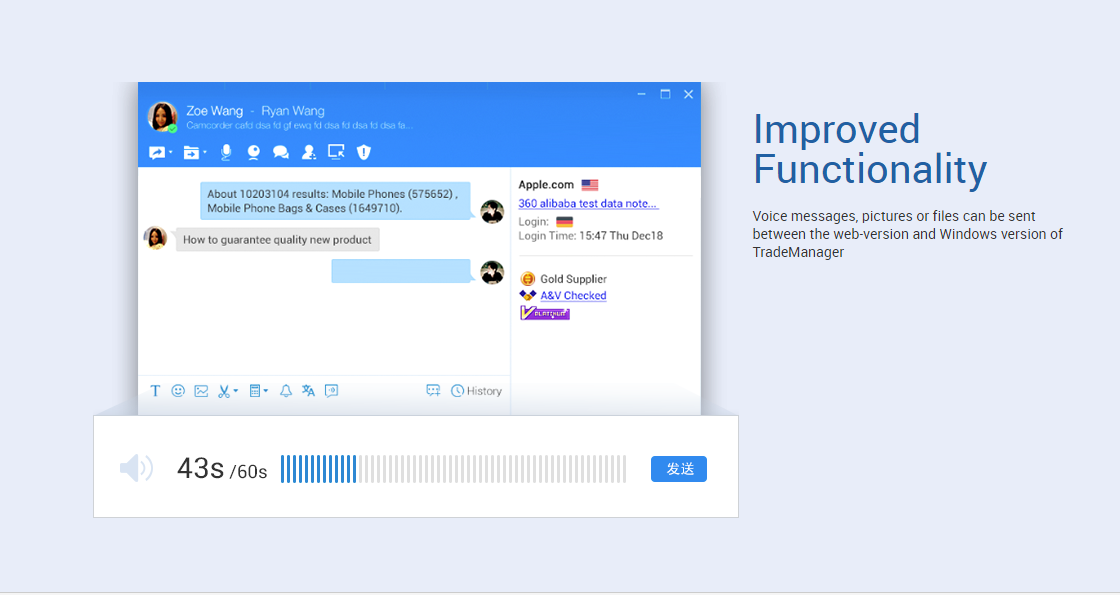Open the group chat bubbles icon
The image size is (1120, 595).
281,152
